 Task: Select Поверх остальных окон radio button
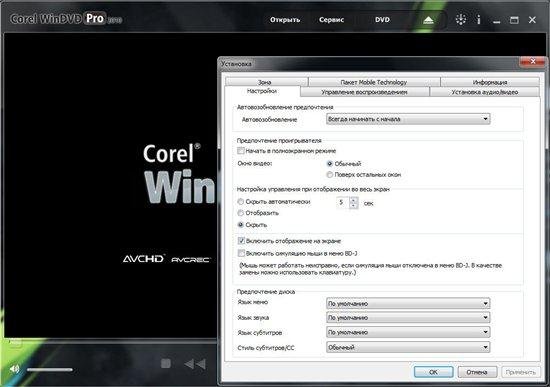pyautogui.click(x=329, y=174)
